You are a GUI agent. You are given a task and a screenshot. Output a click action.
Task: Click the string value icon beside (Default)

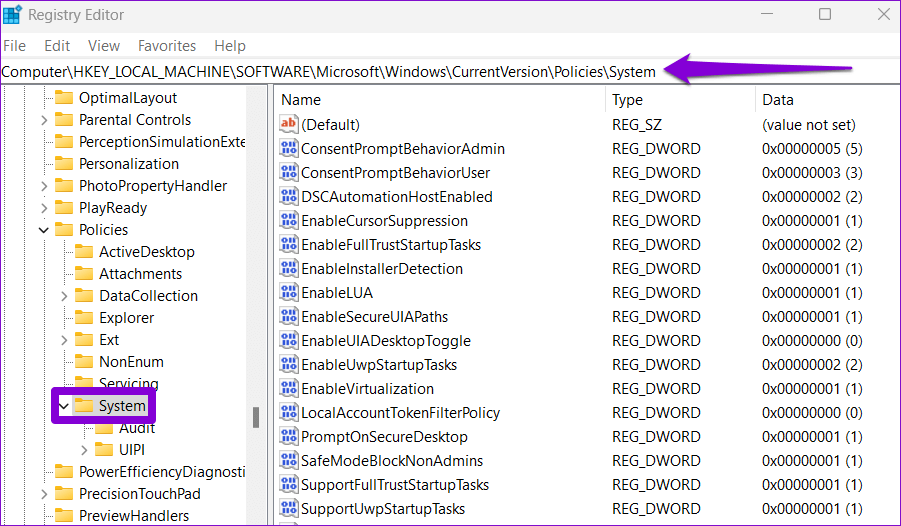point(288,124)
